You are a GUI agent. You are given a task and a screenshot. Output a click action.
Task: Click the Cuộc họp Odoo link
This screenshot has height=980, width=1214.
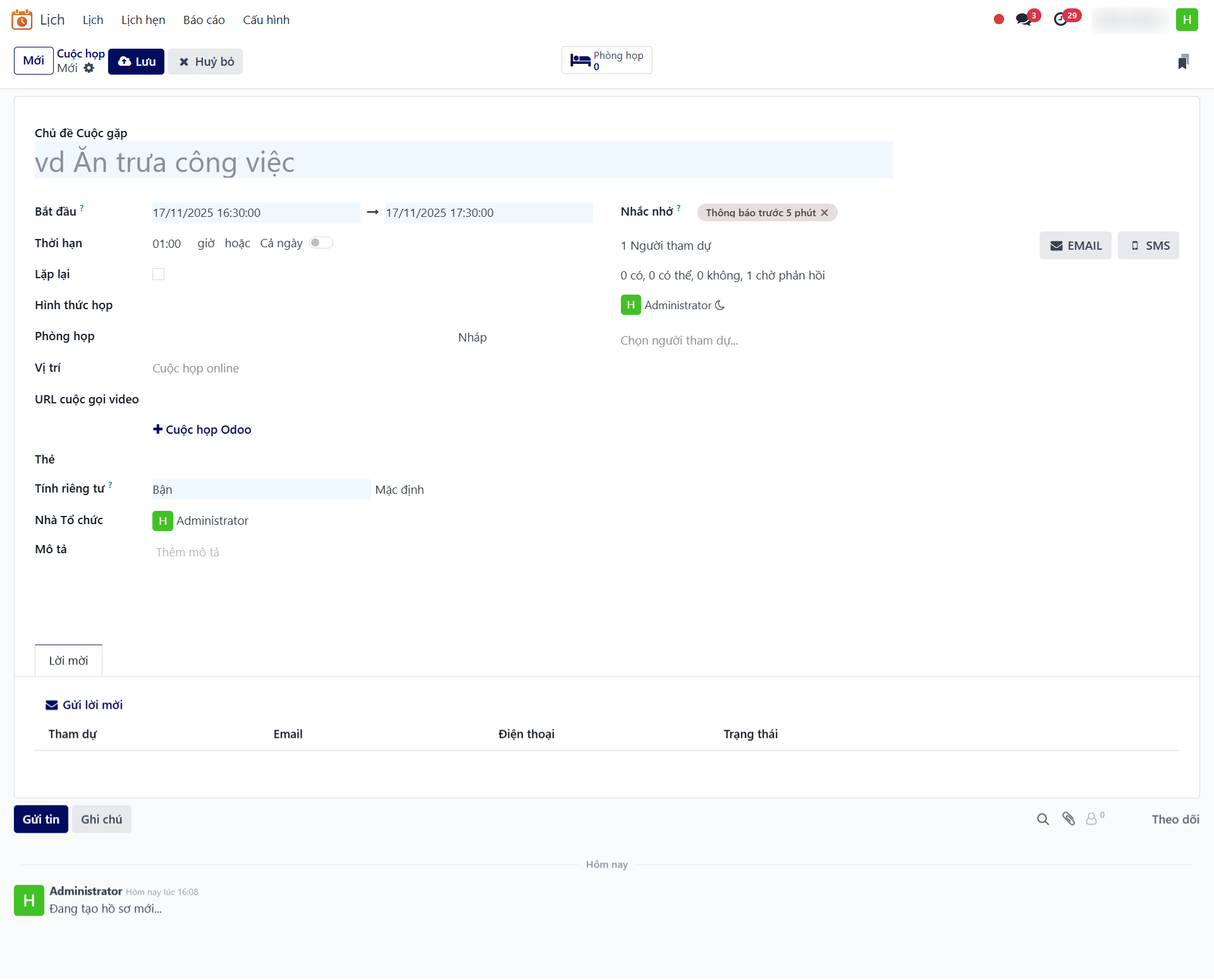202,430
